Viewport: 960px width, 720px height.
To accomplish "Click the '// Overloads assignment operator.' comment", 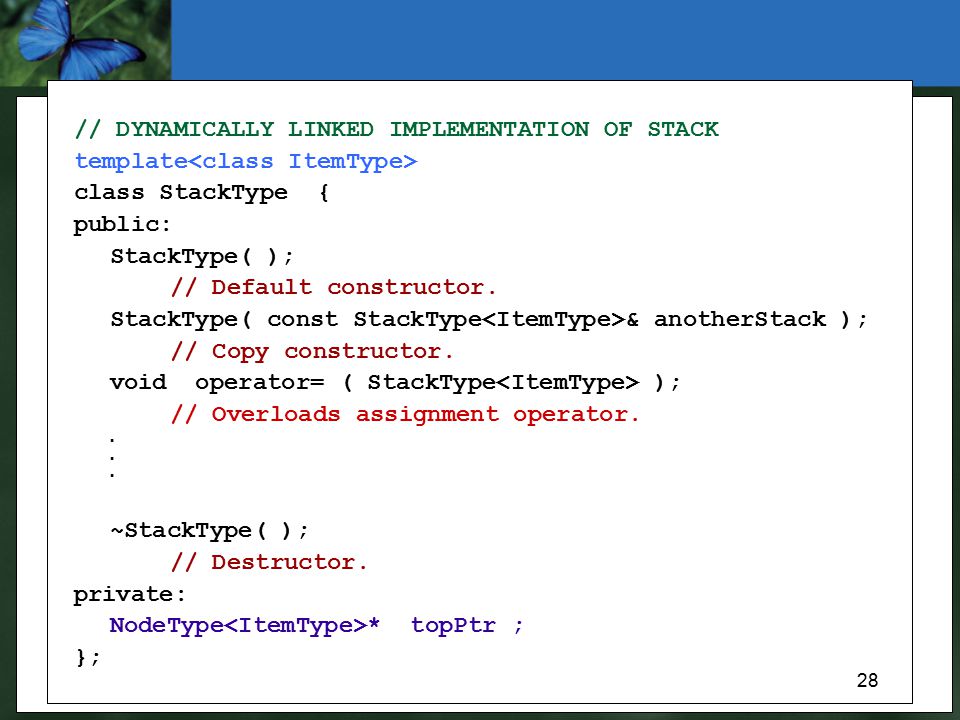I will click(405, 414).
